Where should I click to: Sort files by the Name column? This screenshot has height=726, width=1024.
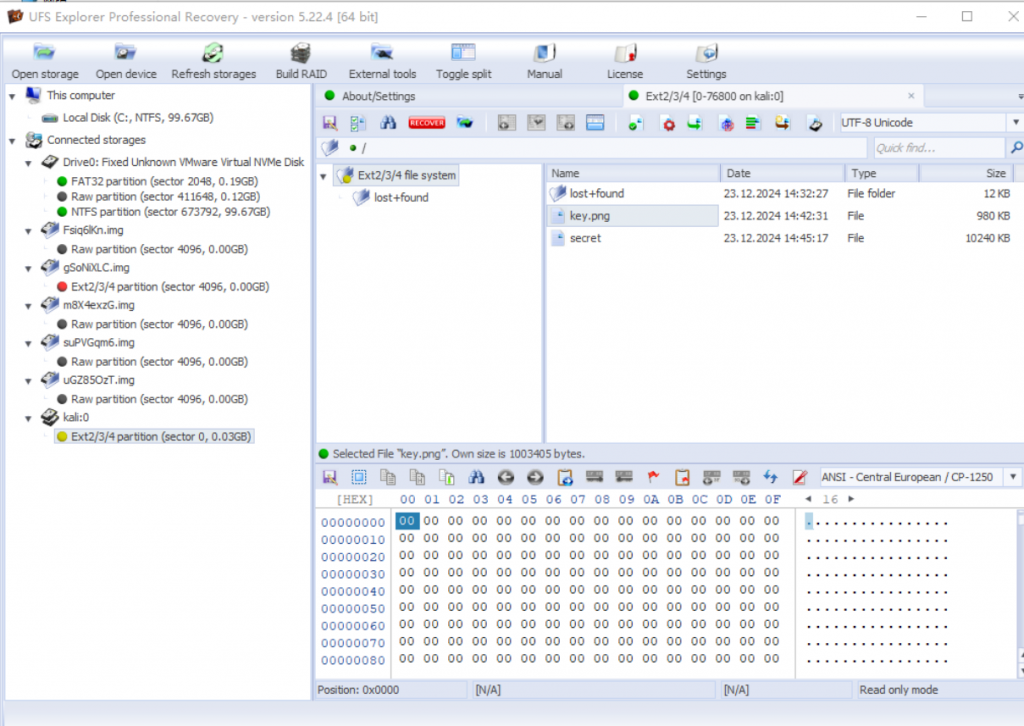[x=633, y=173]
